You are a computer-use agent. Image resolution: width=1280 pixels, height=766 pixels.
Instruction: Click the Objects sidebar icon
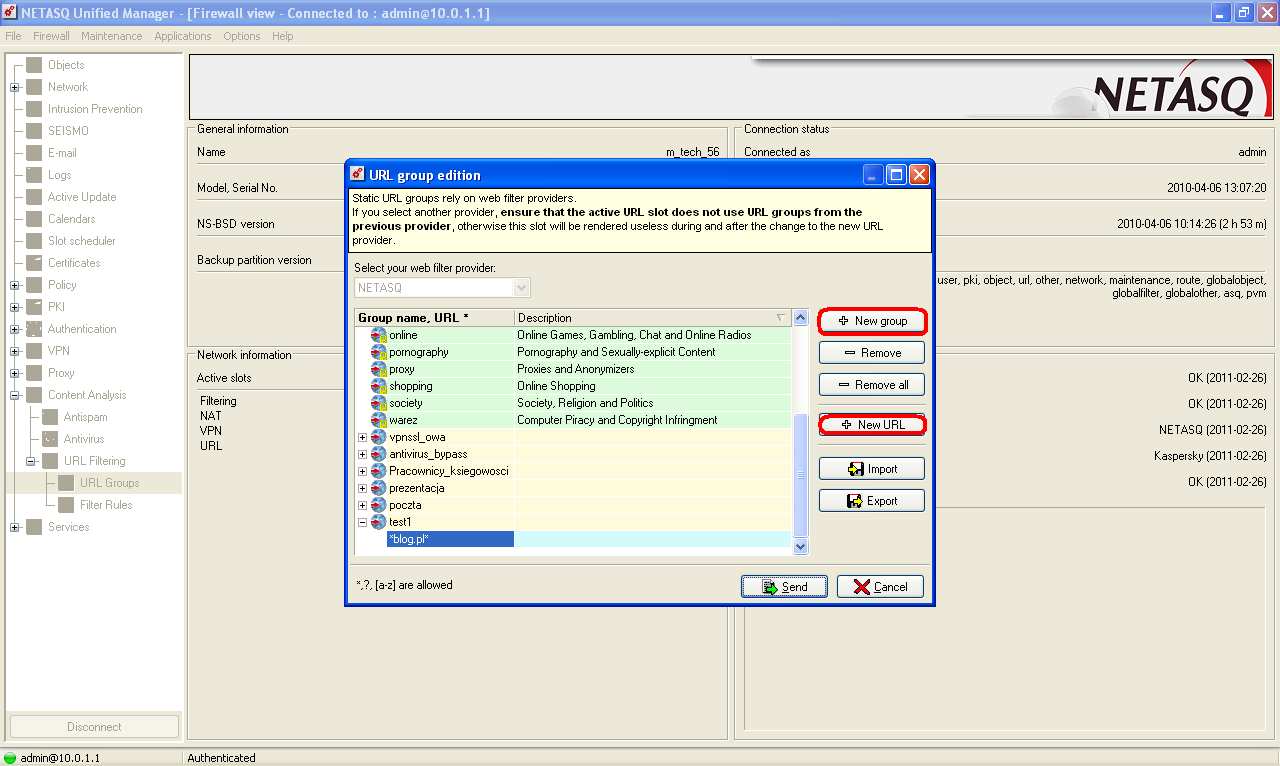(x=34, y=65)
